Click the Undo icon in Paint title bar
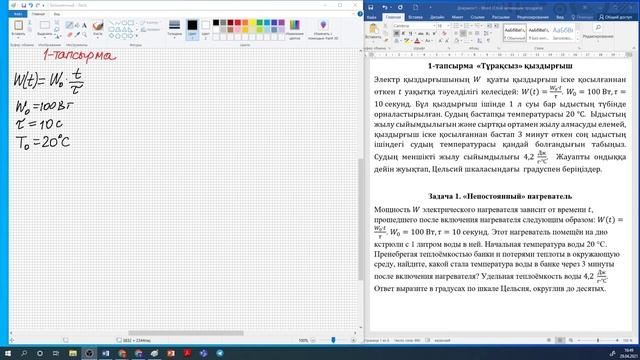 [31, 5]
